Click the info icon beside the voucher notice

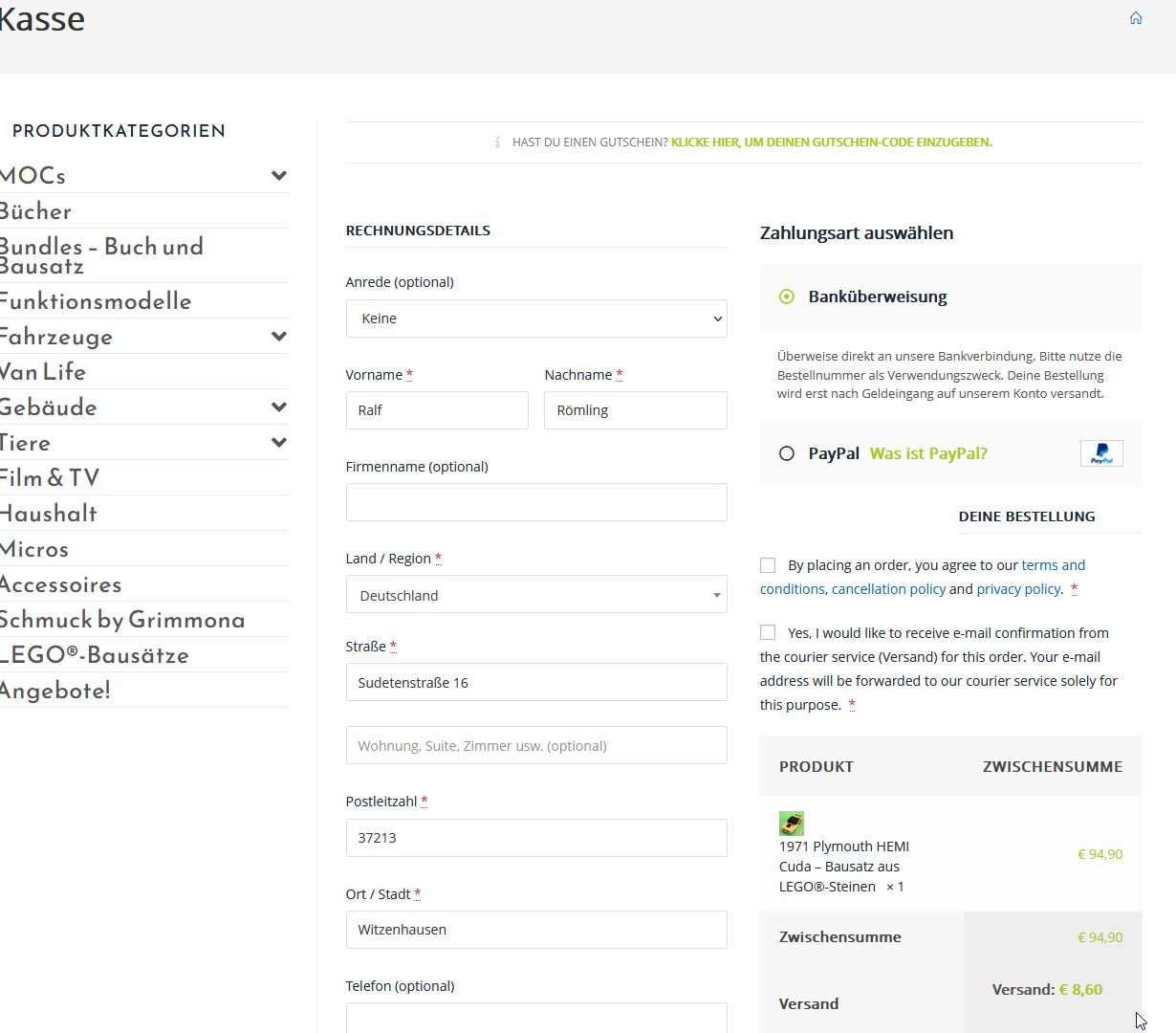497,143
